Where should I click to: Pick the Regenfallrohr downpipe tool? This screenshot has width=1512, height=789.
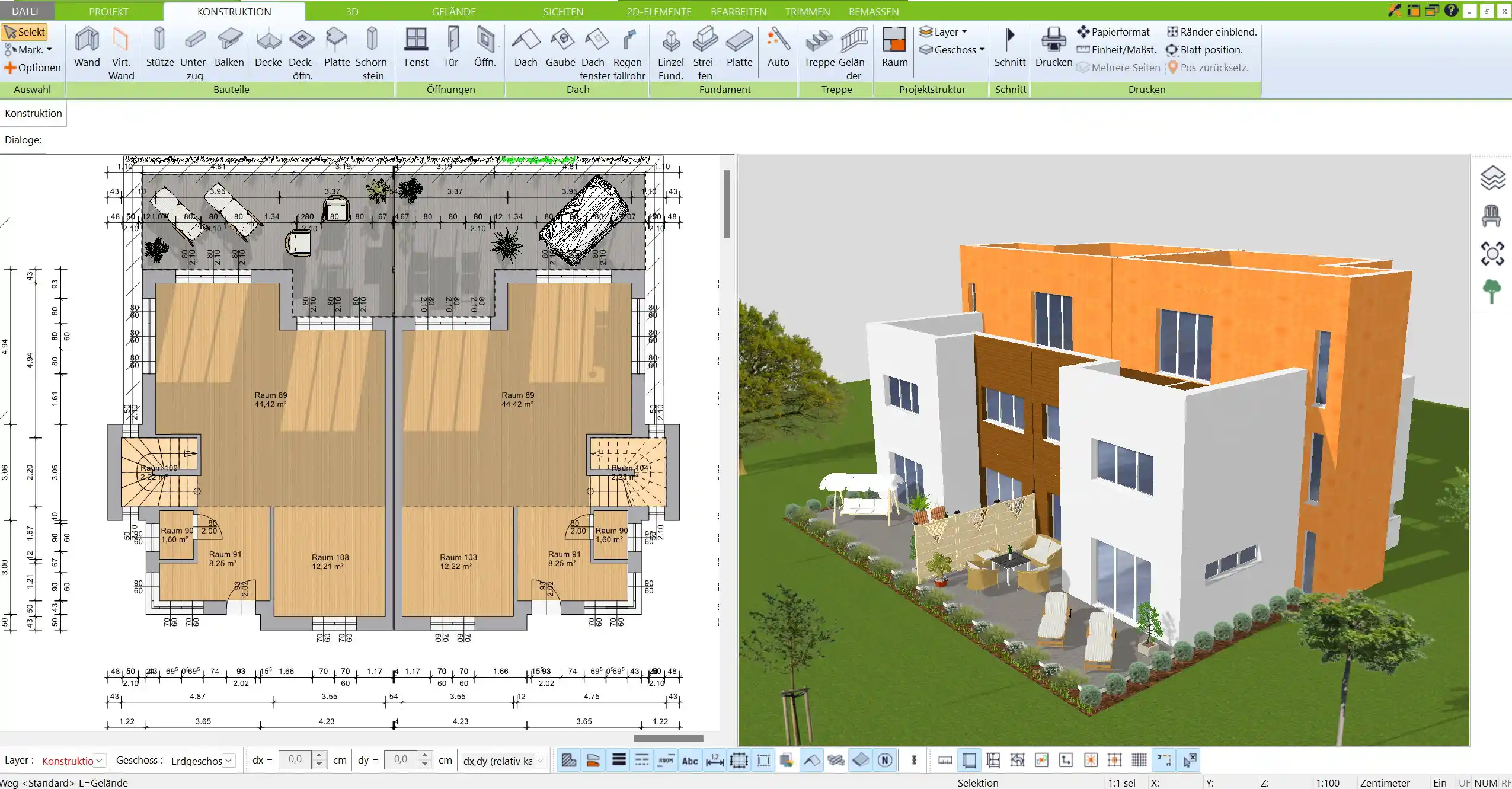[629, 54]
